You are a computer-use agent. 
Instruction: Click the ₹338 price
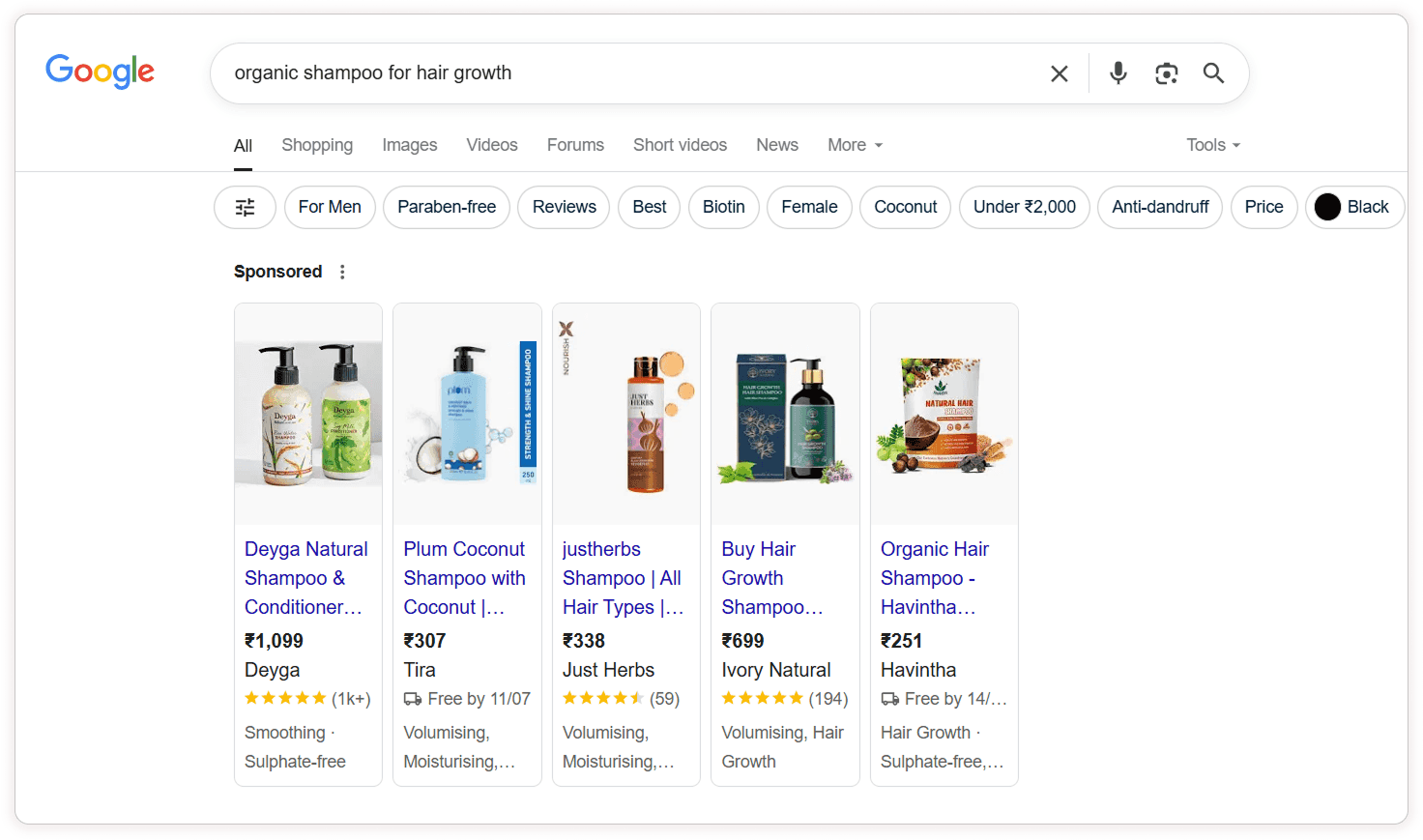584,641
